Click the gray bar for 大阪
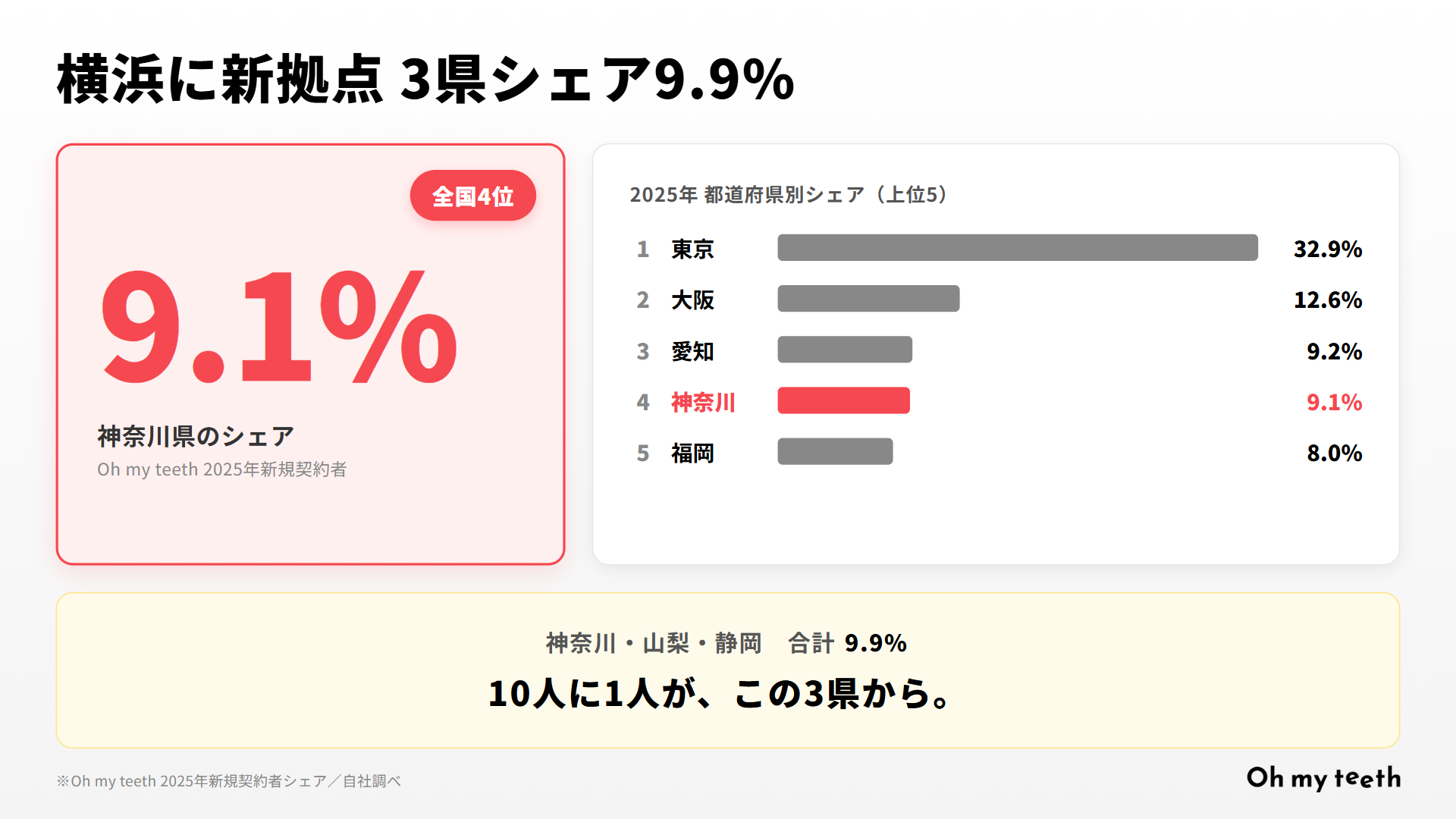This screenshot has height=819, width=1456. point(868,299)
